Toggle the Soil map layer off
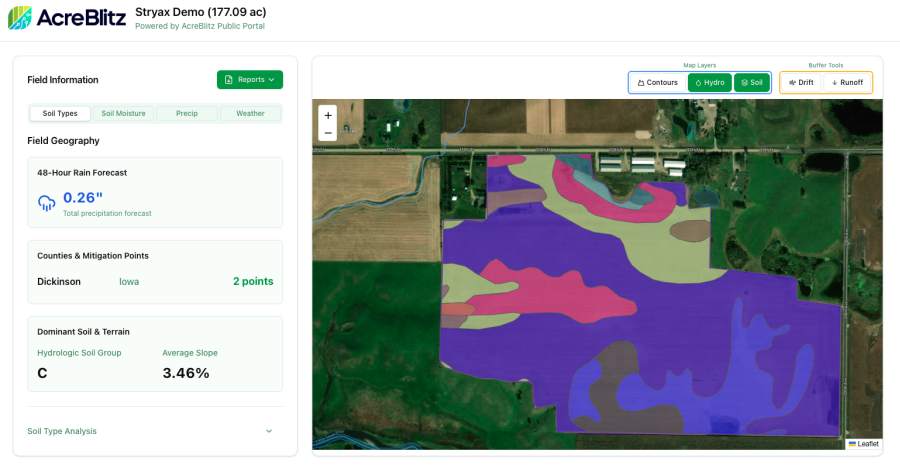The width and height of the screenshot is (900, 465). pyautogui.click(x=751, y=83)
